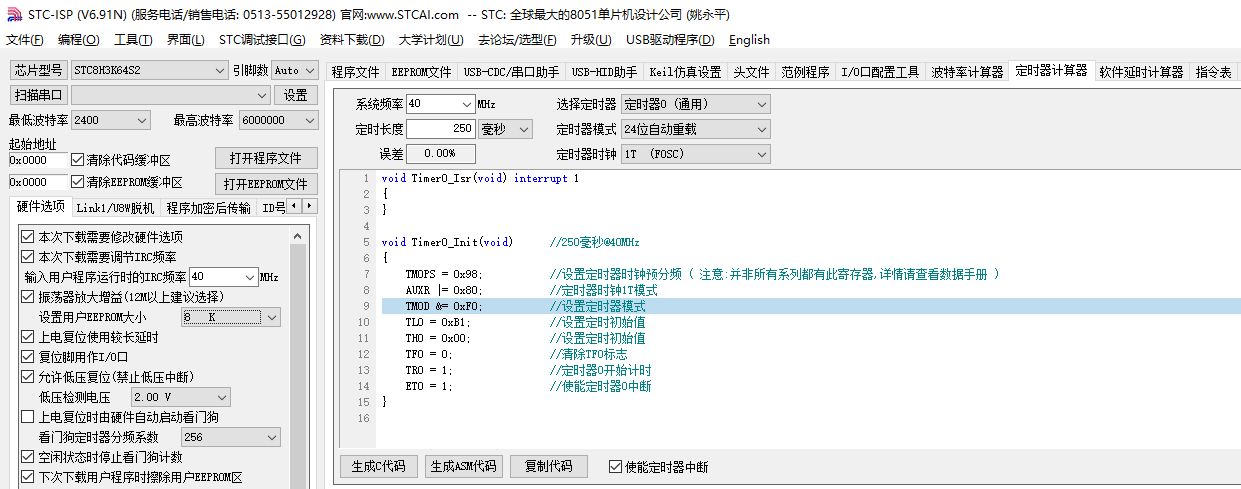
Task: Switch to the 程序文件 tab
Action: [x=356, y=72]
